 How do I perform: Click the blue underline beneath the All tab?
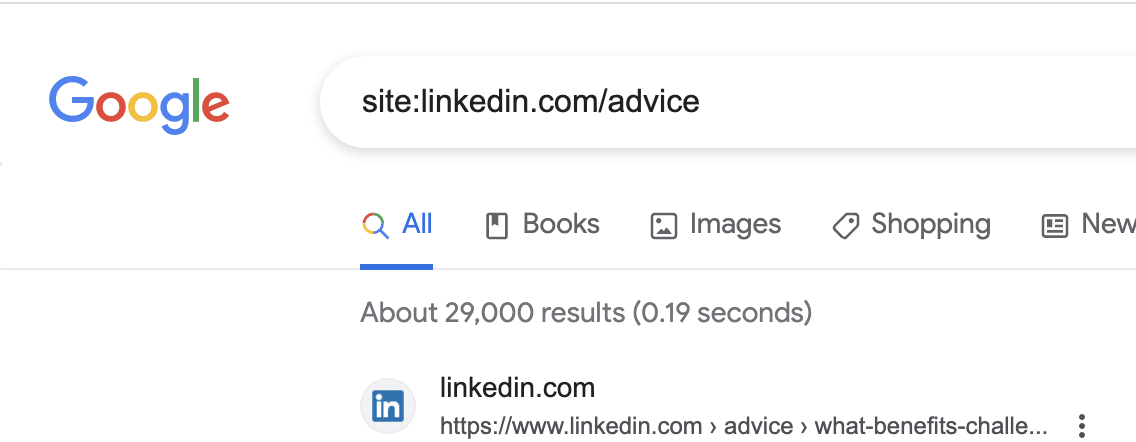(396, 267)
